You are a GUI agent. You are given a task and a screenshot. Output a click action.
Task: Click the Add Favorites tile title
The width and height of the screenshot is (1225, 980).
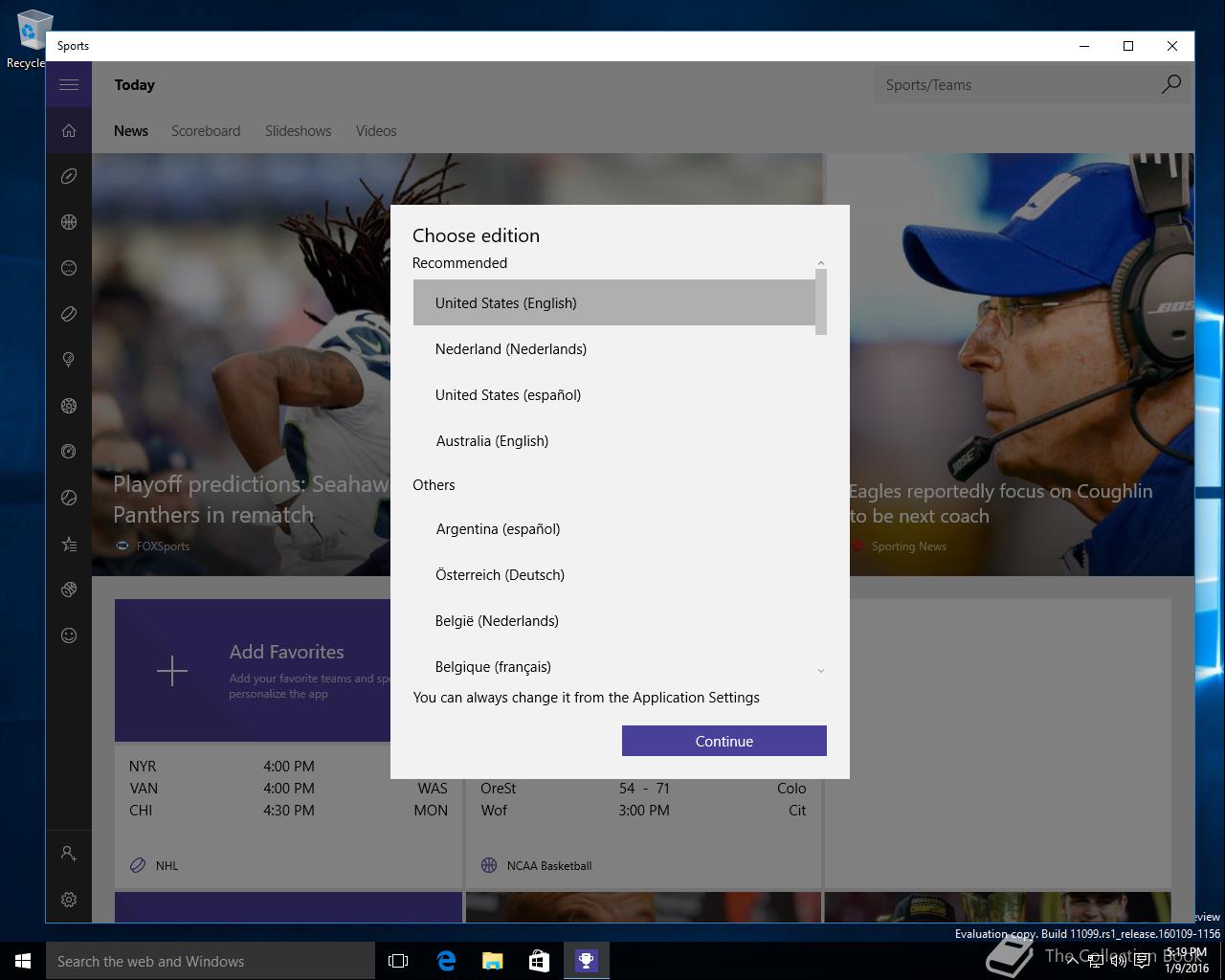[x=286, y=652]
